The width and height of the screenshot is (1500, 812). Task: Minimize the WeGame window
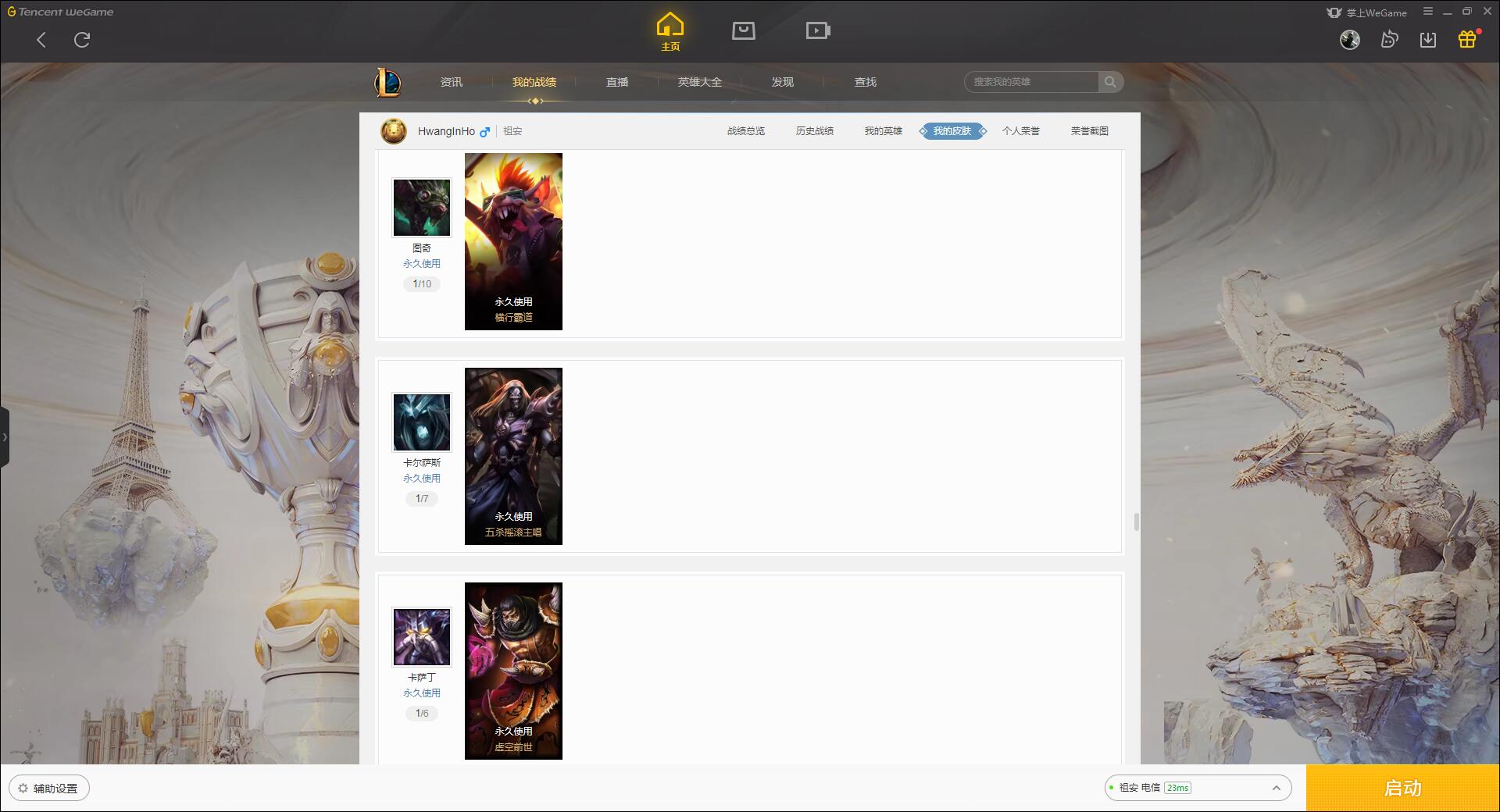click(1448, 12)
